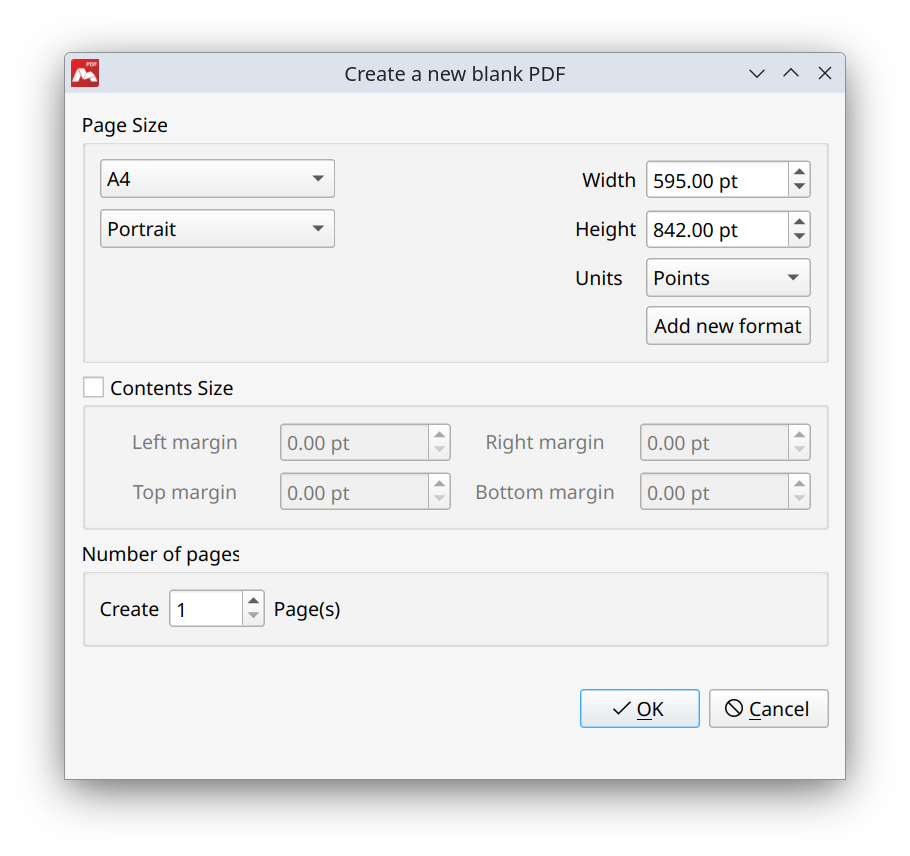Select the Width value field

click(x=710, y=180)
